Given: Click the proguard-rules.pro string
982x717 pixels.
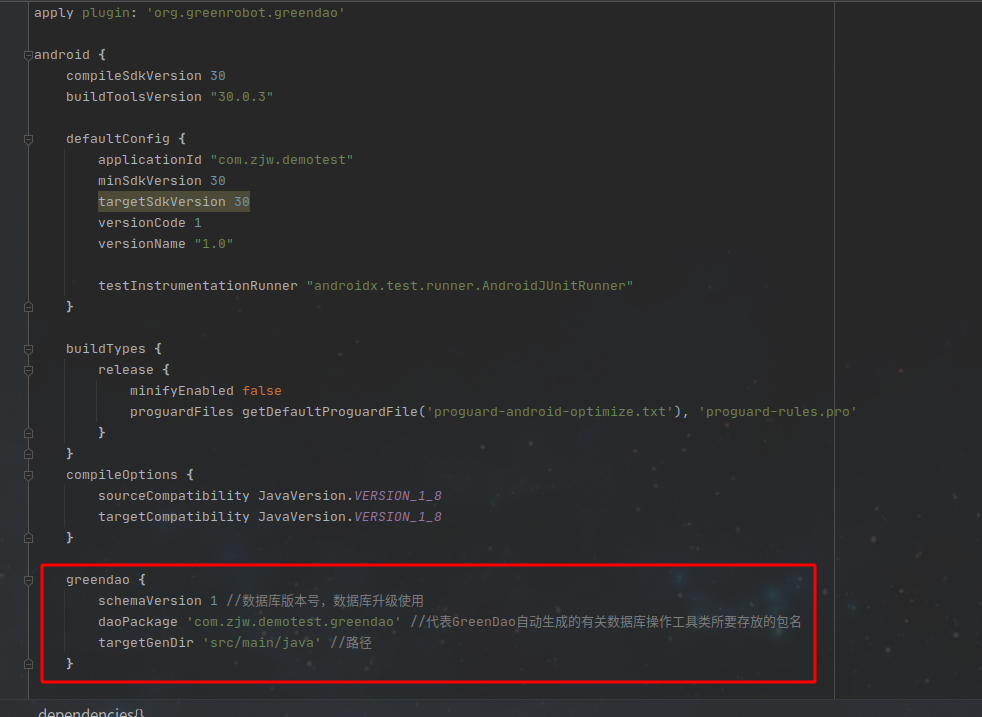Looking at the screenshot, I should pyautogui.click(x=778, y=411).
